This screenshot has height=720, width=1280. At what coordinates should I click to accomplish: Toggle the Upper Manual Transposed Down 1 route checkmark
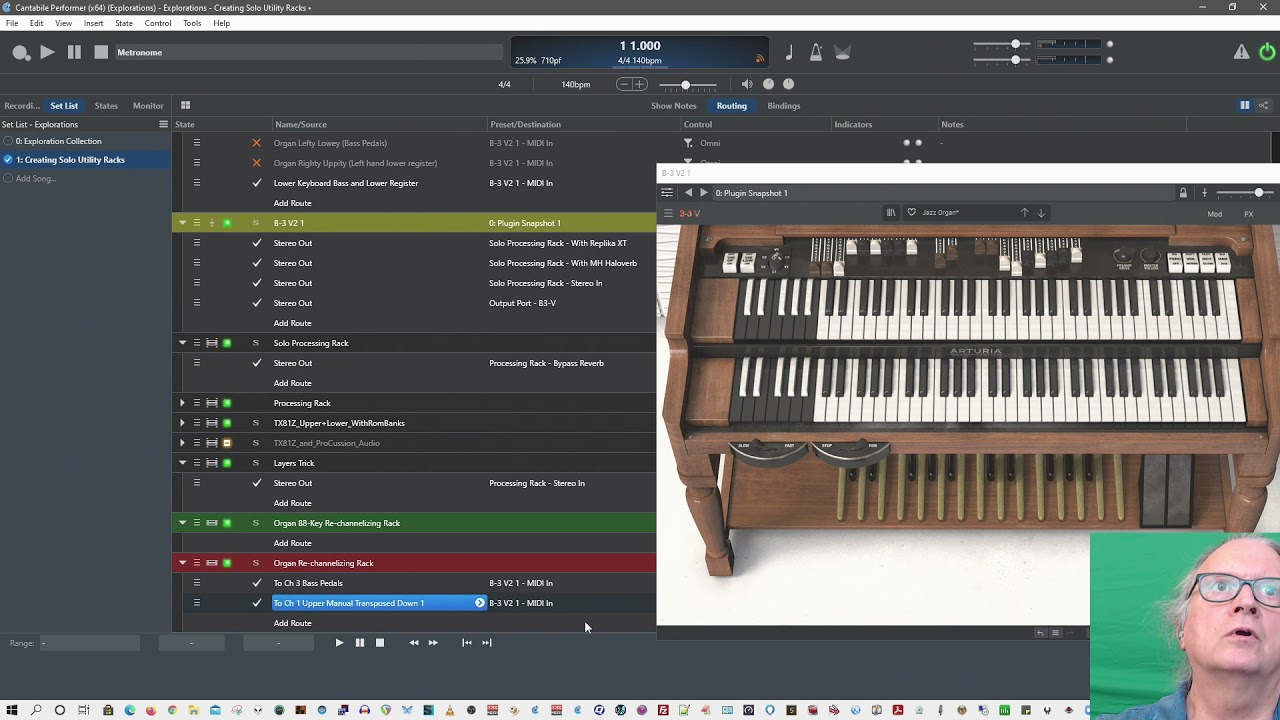[257, 603]
